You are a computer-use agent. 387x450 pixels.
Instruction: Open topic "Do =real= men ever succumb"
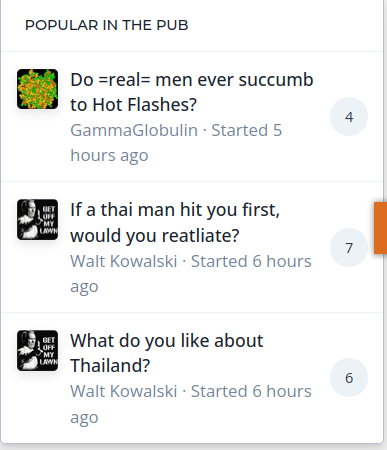tap(192, 92)
